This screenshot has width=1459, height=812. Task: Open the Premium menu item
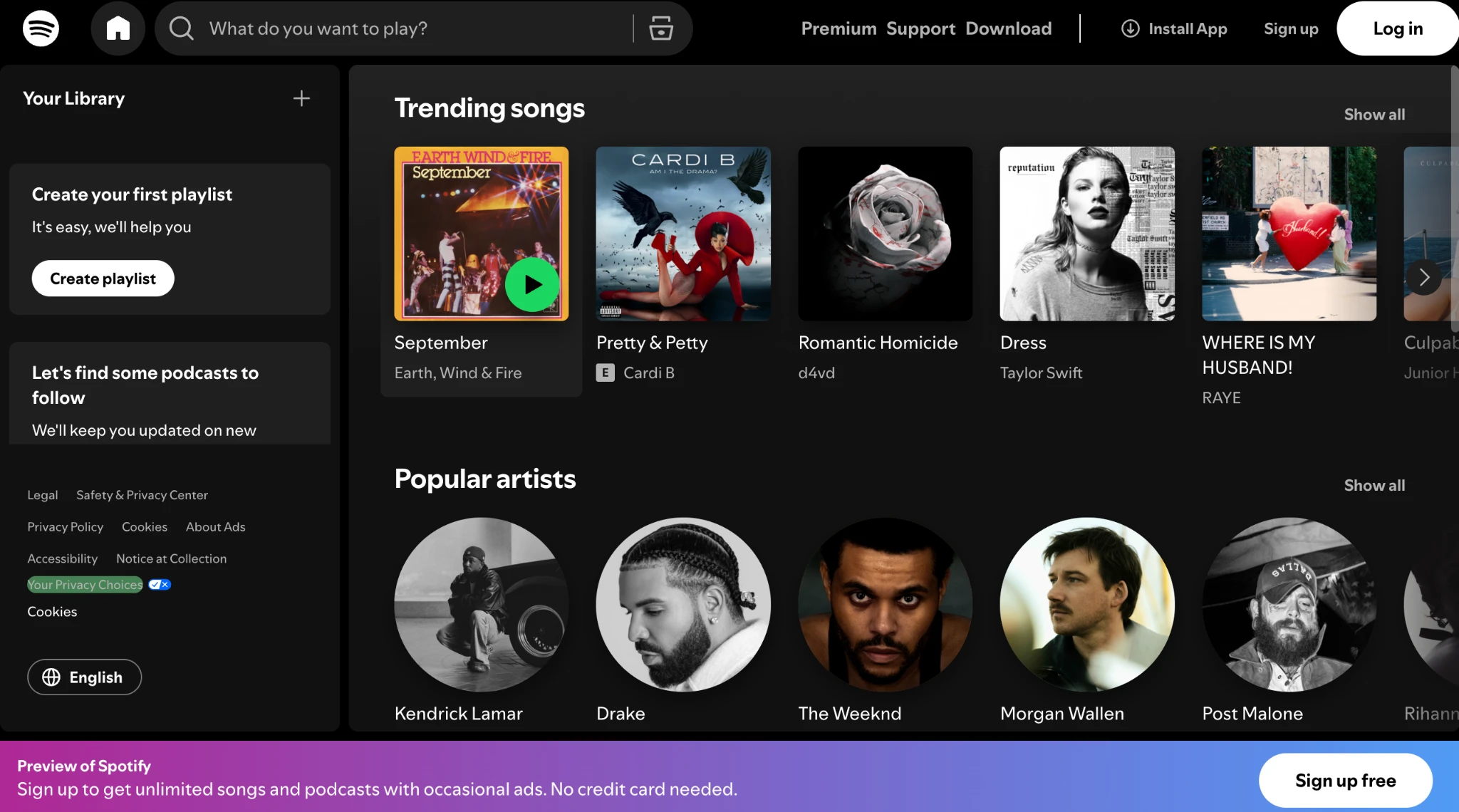click(838, 28)
